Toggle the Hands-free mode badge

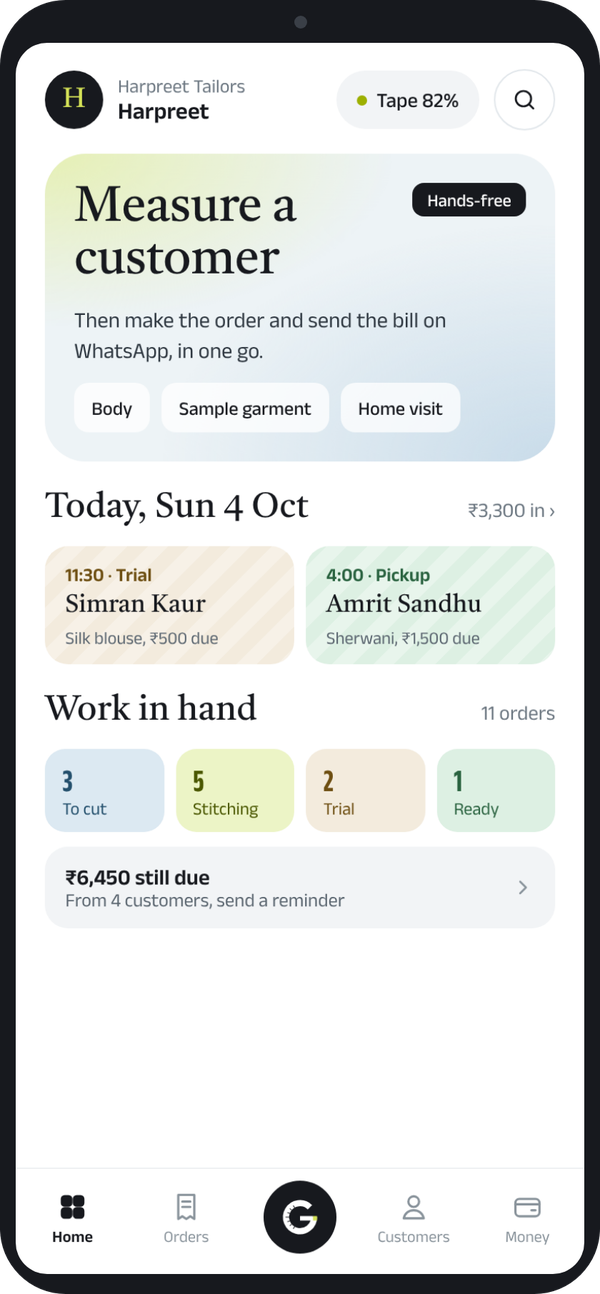pyautogui.click(x=469, y=200)
